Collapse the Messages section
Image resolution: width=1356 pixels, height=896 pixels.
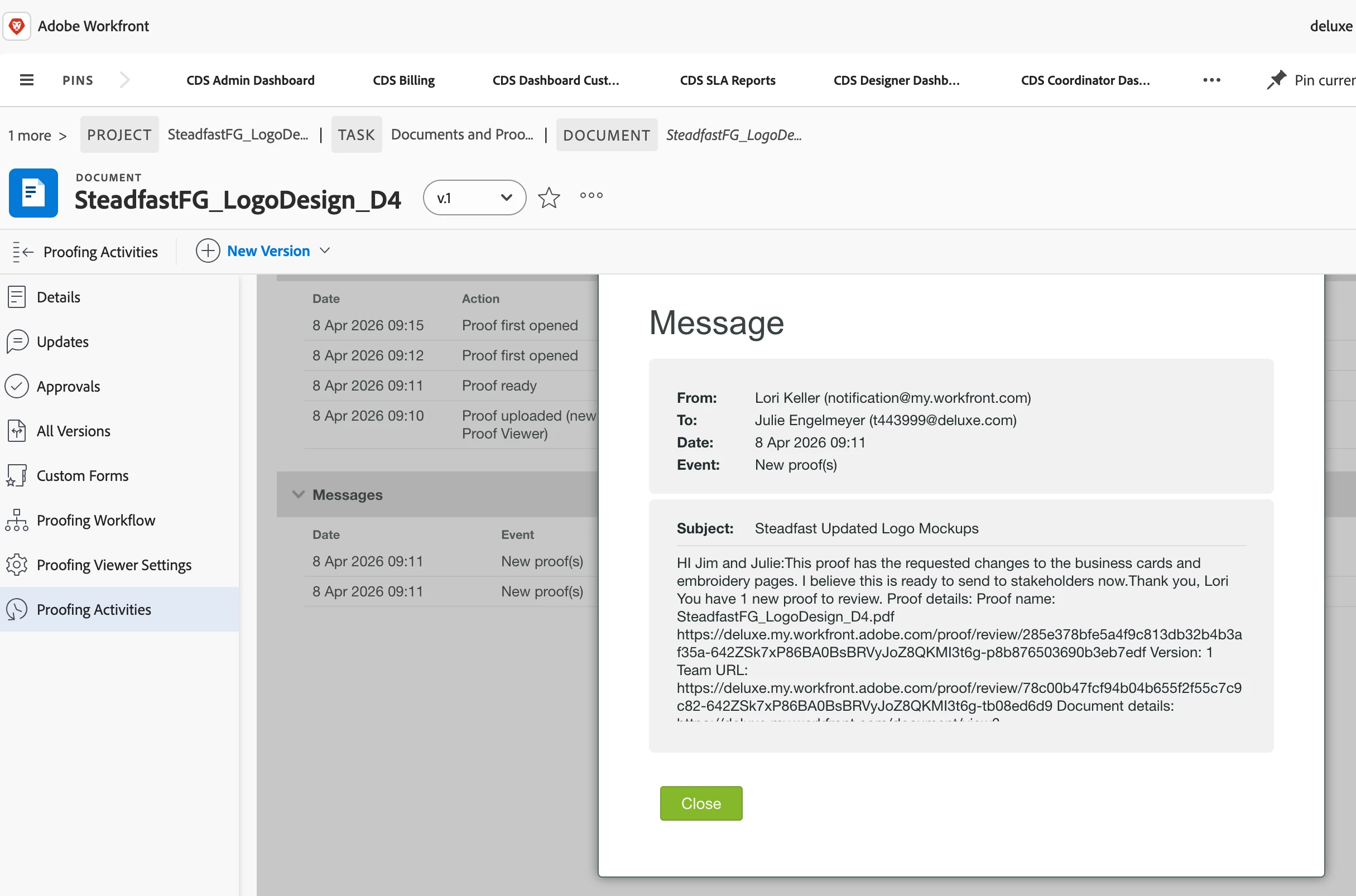click(299, 494)
